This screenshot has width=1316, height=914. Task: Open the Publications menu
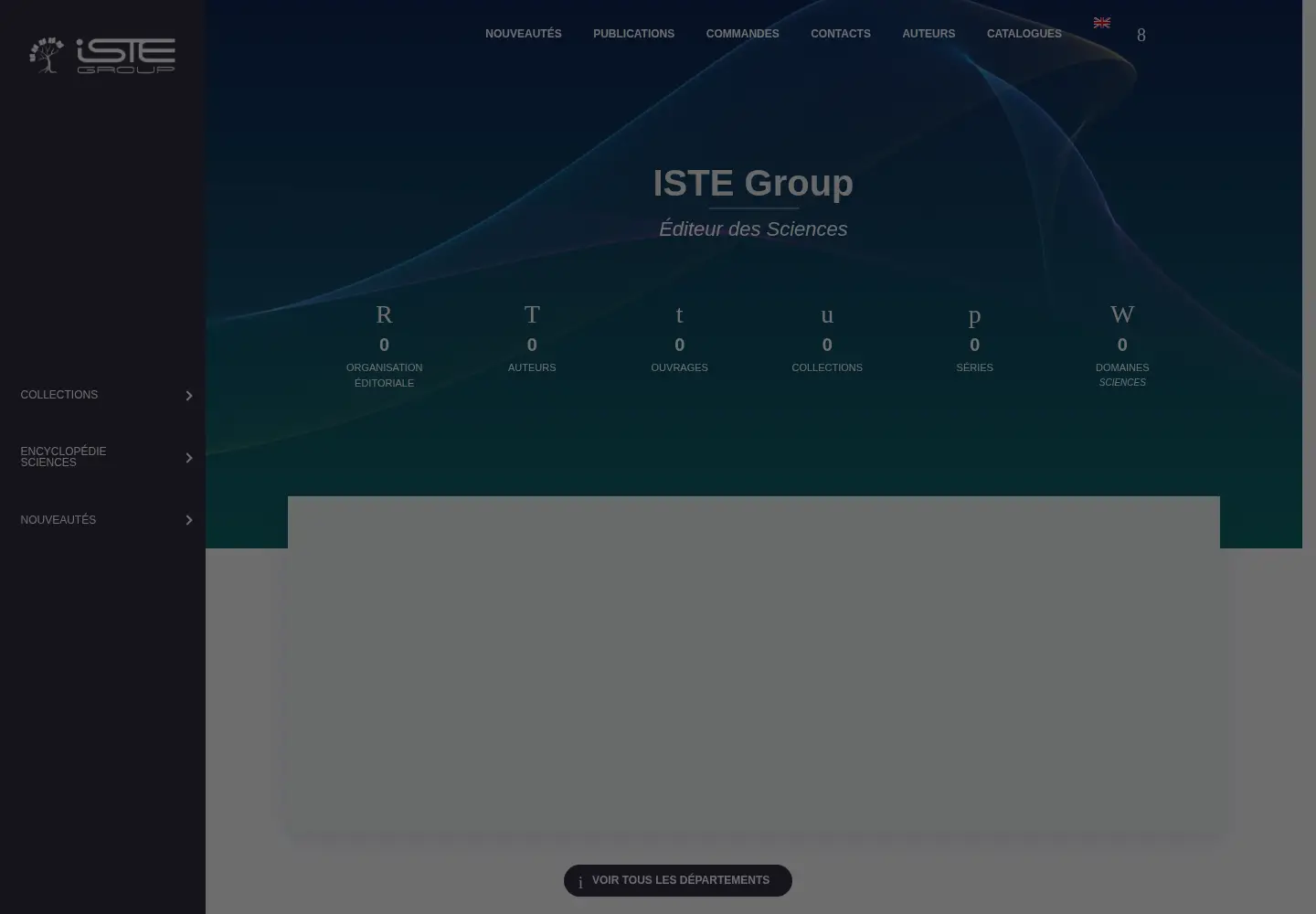(634, 34)
